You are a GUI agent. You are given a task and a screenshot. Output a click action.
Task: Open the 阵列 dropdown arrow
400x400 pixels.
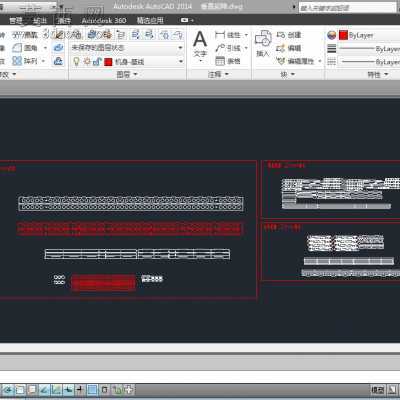coord(44,61)
